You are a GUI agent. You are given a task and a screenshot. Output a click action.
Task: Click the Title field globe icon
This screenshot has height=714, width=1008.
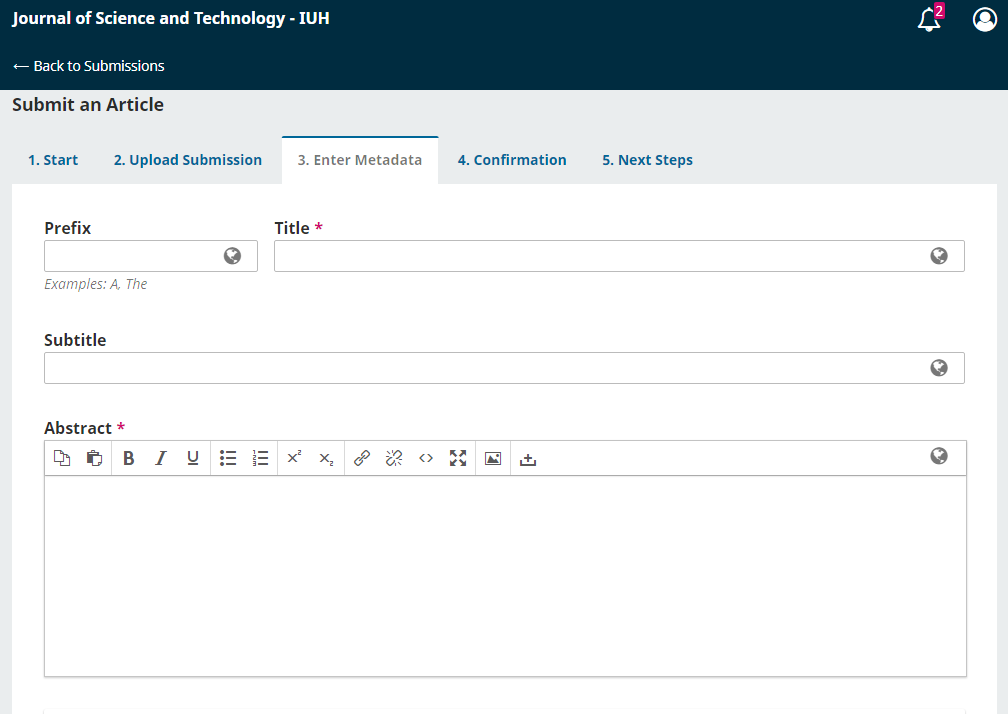tap(939, 256)
